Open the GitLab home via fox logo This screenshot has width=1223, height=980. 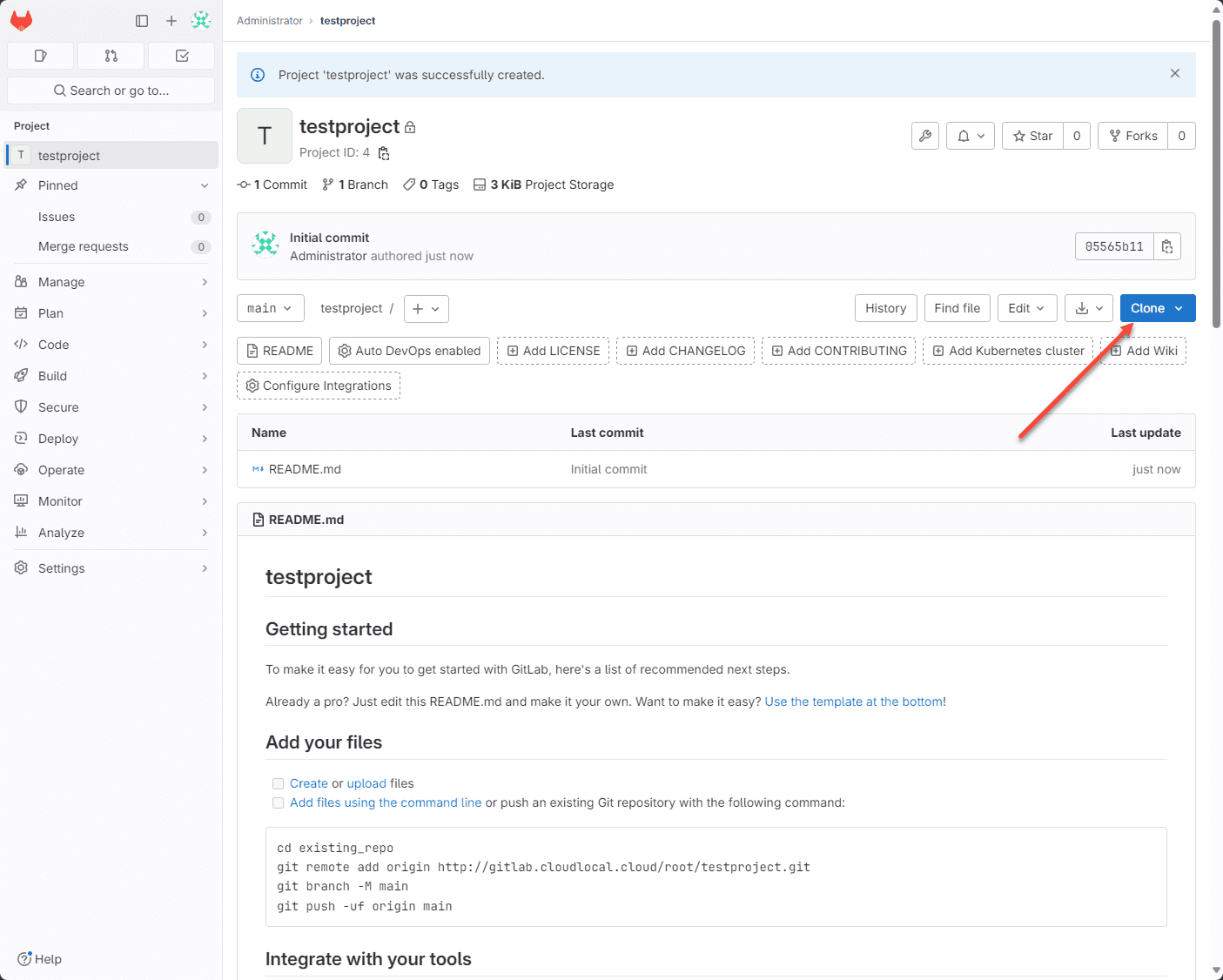tap(21, 20)
